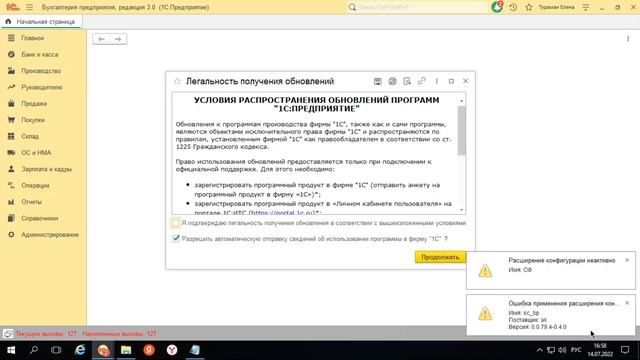This screenshot has height=360, width=640.
Task: Open Расширение конфигурации неактивно notification
Action: (551, 270)
